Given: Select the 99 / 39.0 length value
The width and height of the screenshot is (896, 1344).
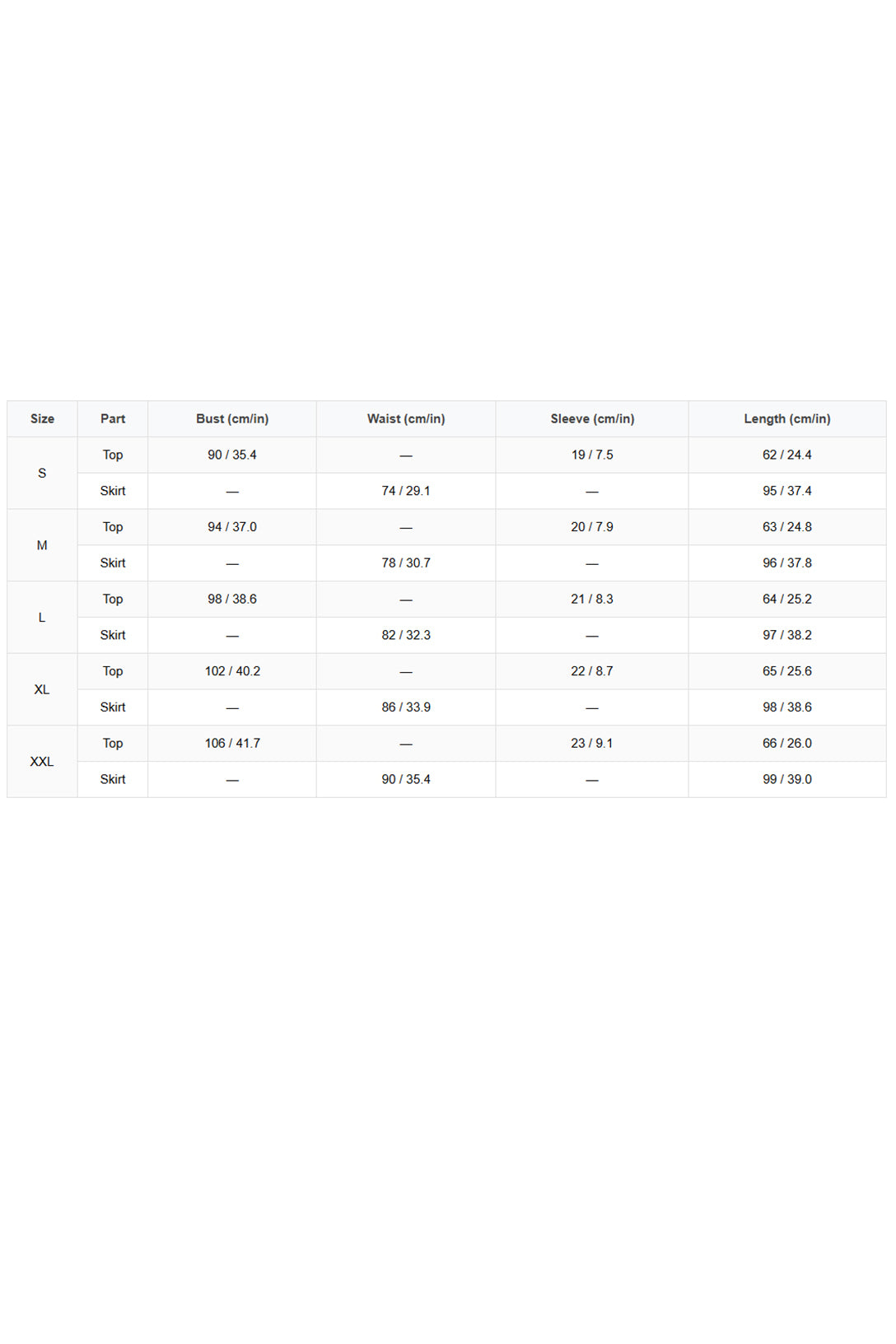Looking at the screenshot, I should pos(787,779).
